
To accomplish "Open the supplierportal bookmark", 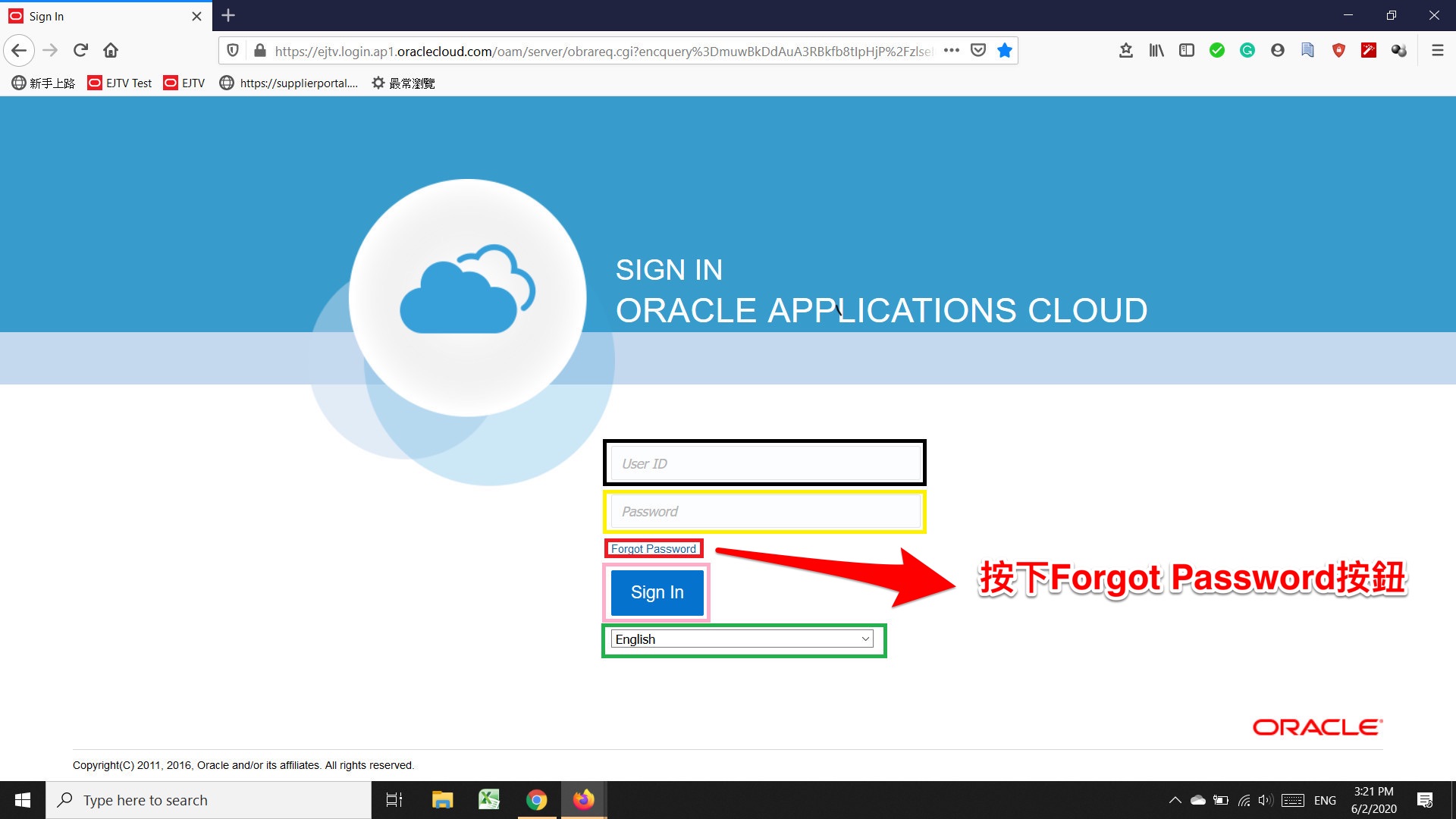I will 288,83.
